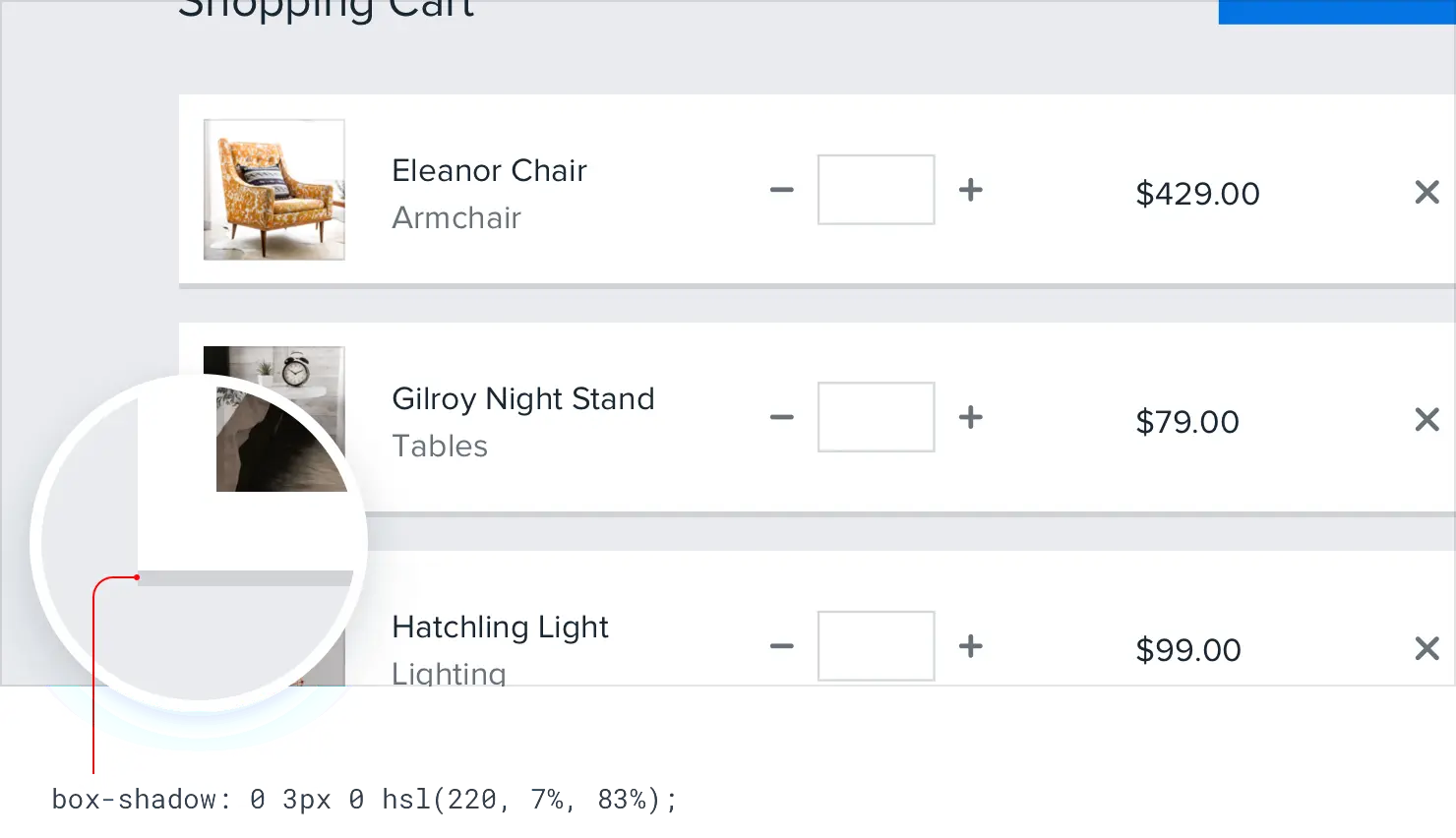Screen dimensions: 1456x838
Task: Click the Gilroy Night Stand quantity field
Action: coord(876,418)
